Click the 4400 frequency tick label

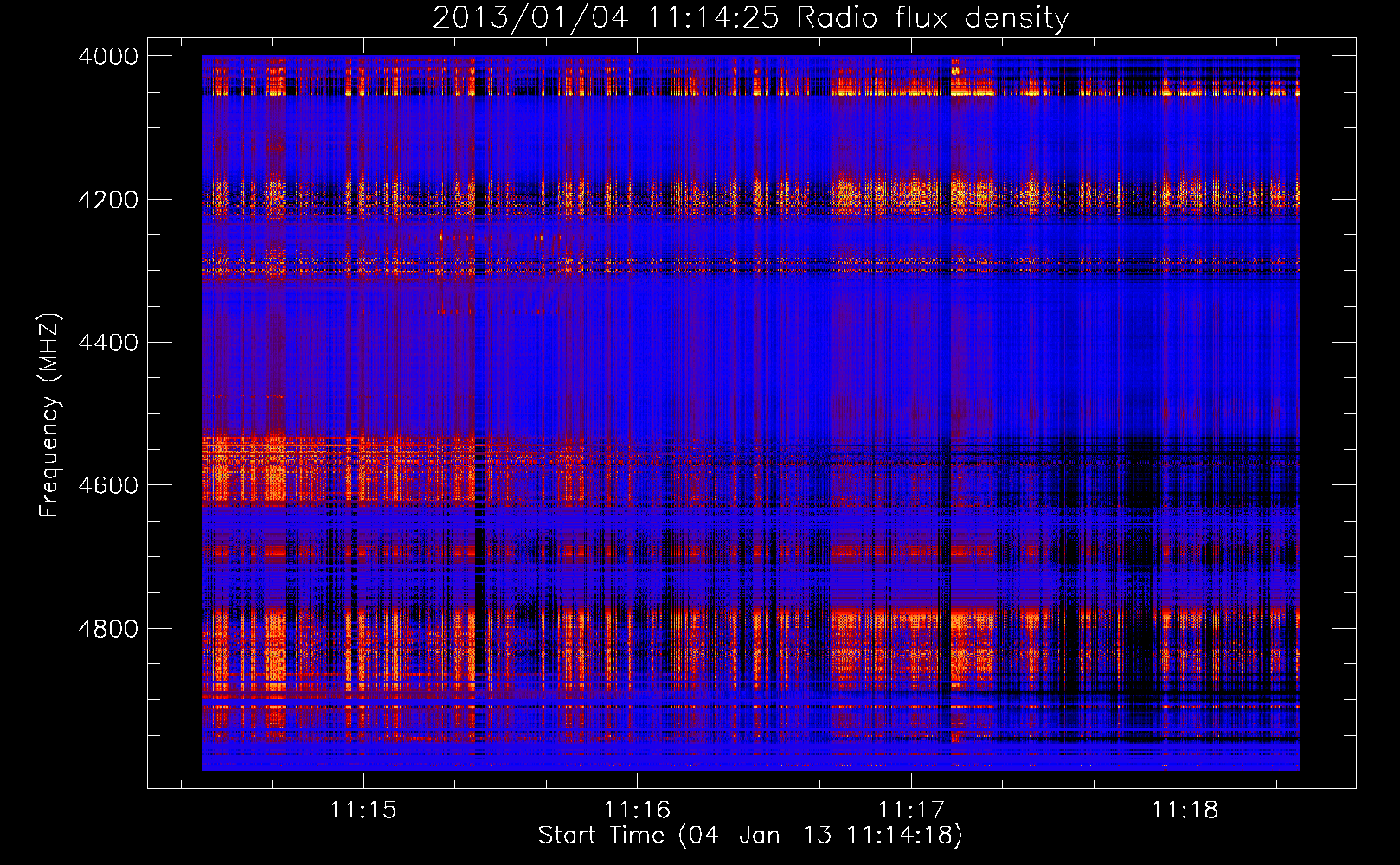click(107, 343)
